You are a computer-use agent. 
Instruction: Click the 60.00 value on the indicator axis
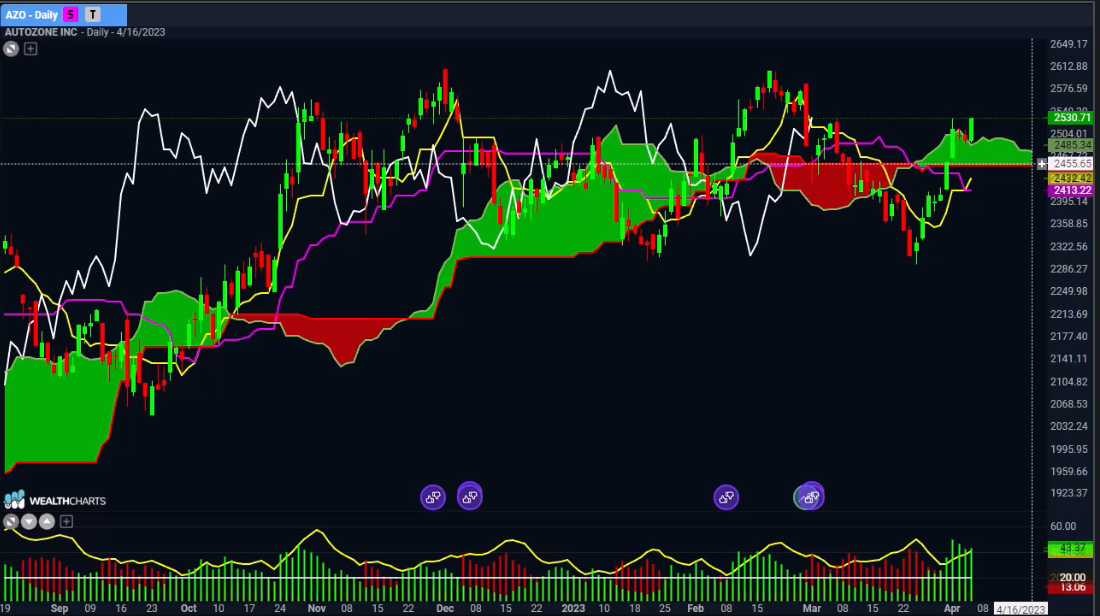(x=1063, y=526)
